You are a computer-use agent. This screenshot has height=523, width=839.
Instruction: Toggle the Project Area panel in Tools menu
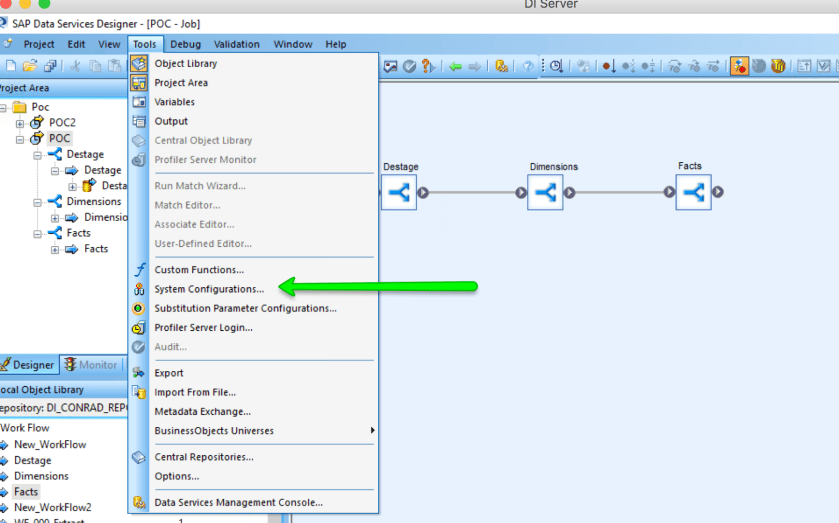181,83
